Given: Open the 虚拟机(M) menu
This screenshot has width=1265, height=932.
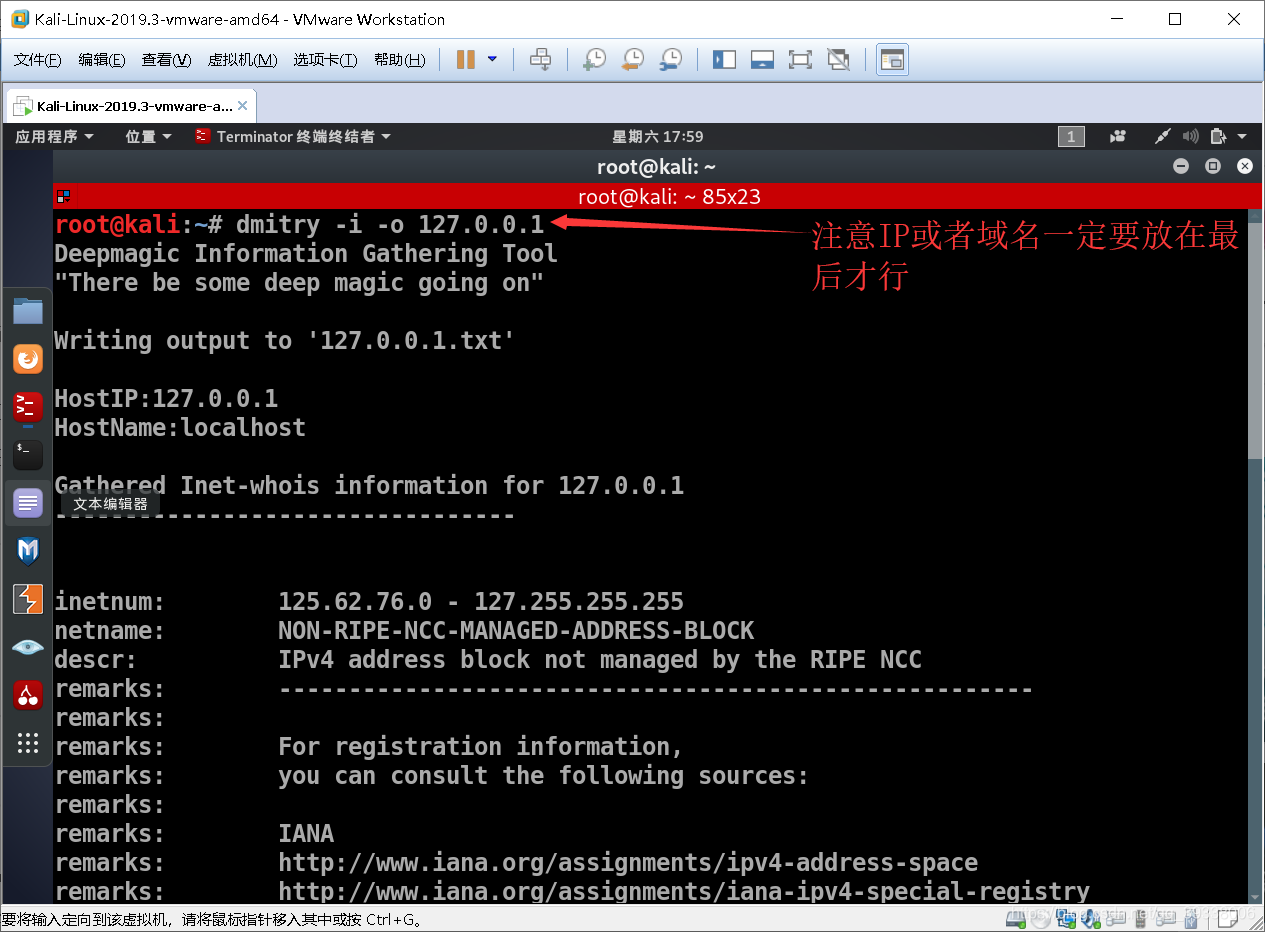Looking at the screenshot, I should (x=242, y=60).
